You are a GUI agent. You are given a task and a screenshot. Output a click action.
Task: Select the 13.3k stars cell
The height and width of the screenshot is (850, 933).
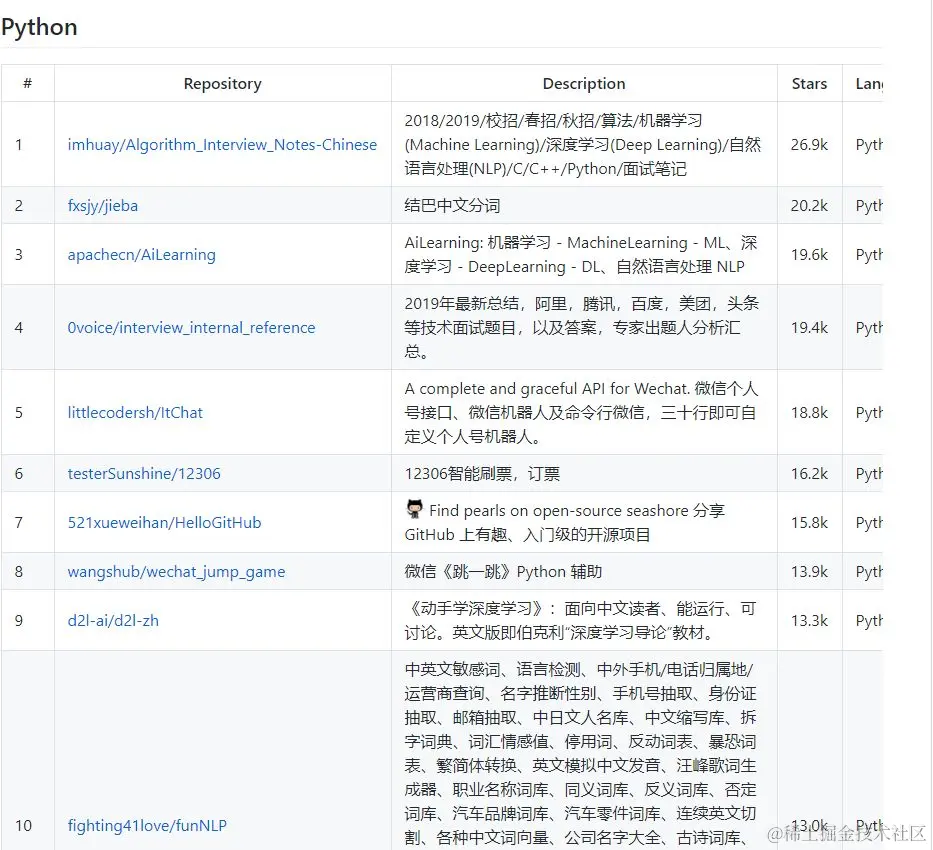(x=809, y=620)
